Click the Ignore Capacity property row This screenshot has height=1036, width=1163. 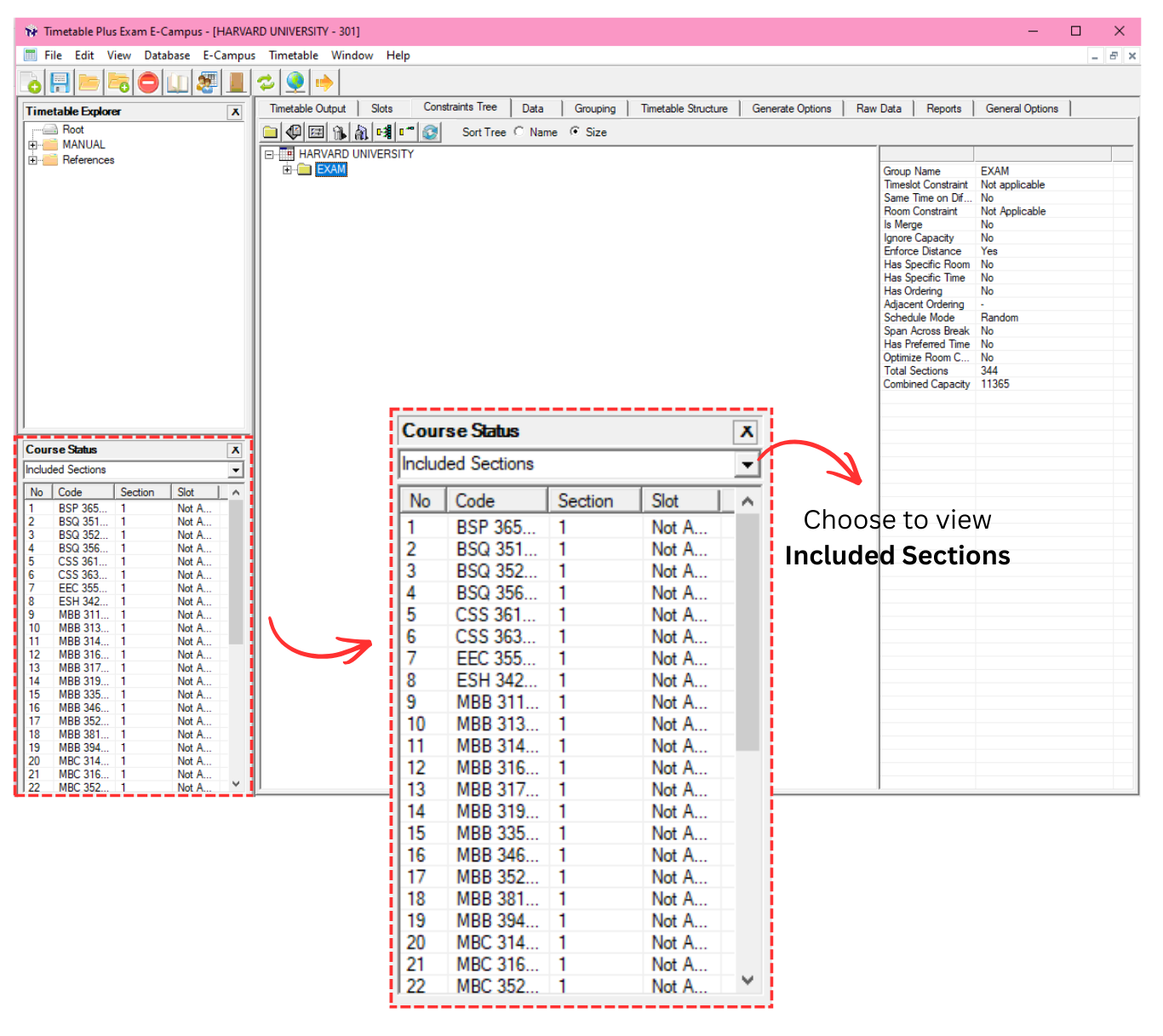point(1007,238)
